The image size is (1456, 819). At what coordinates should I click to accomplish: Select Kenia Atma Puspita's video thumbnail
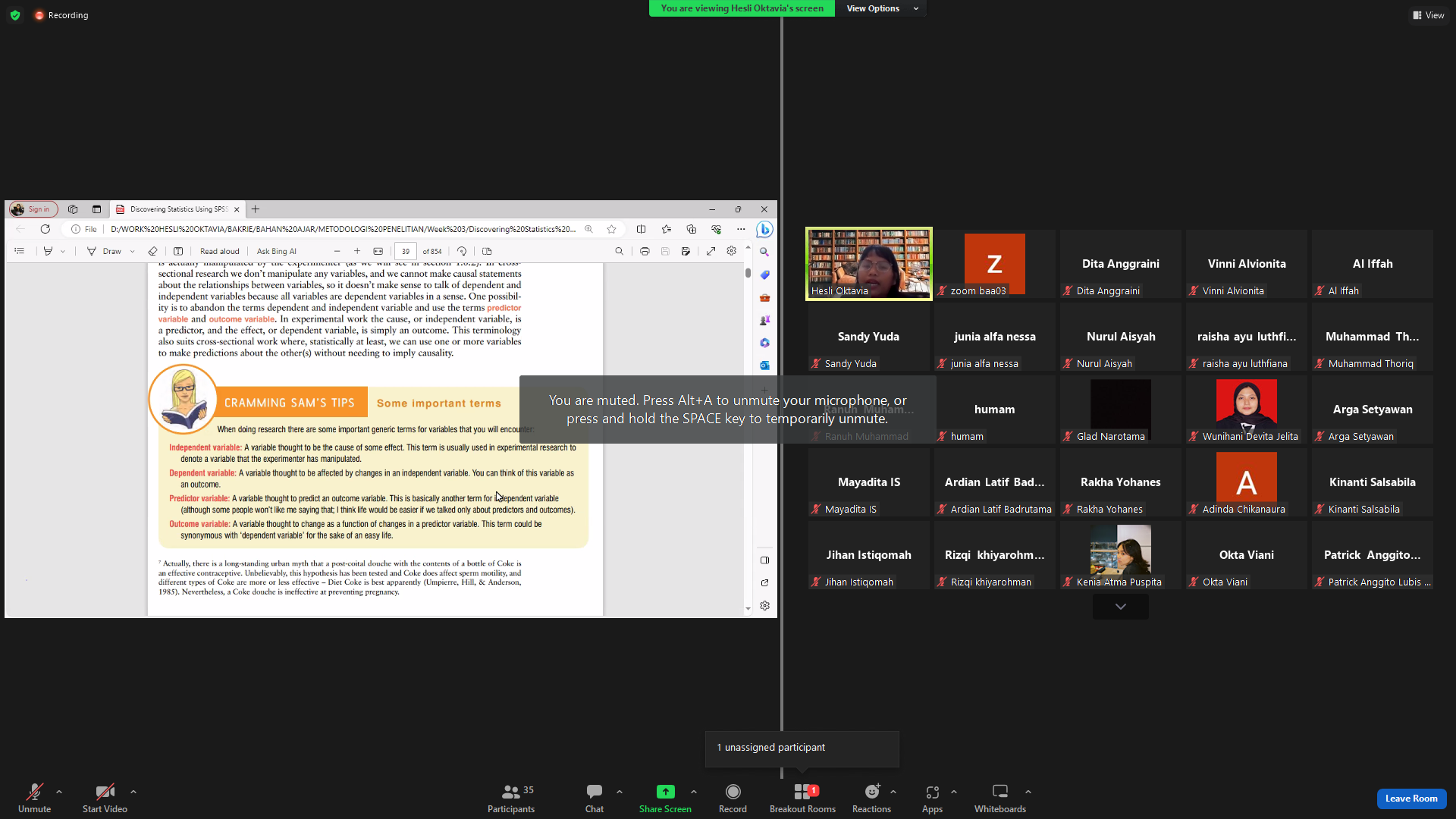pos(1121,555)
